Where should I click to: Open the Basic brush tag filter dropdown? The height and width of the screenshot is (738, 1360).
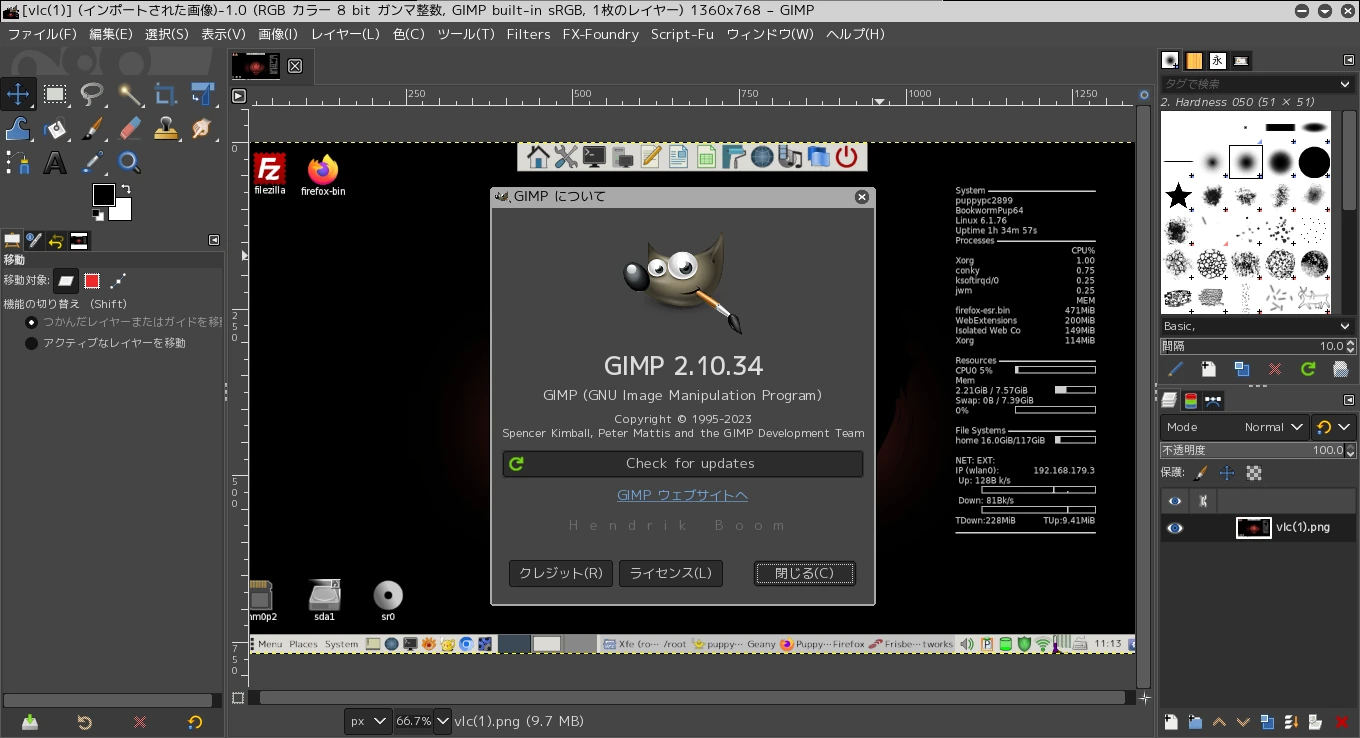tap(1257, 326)
